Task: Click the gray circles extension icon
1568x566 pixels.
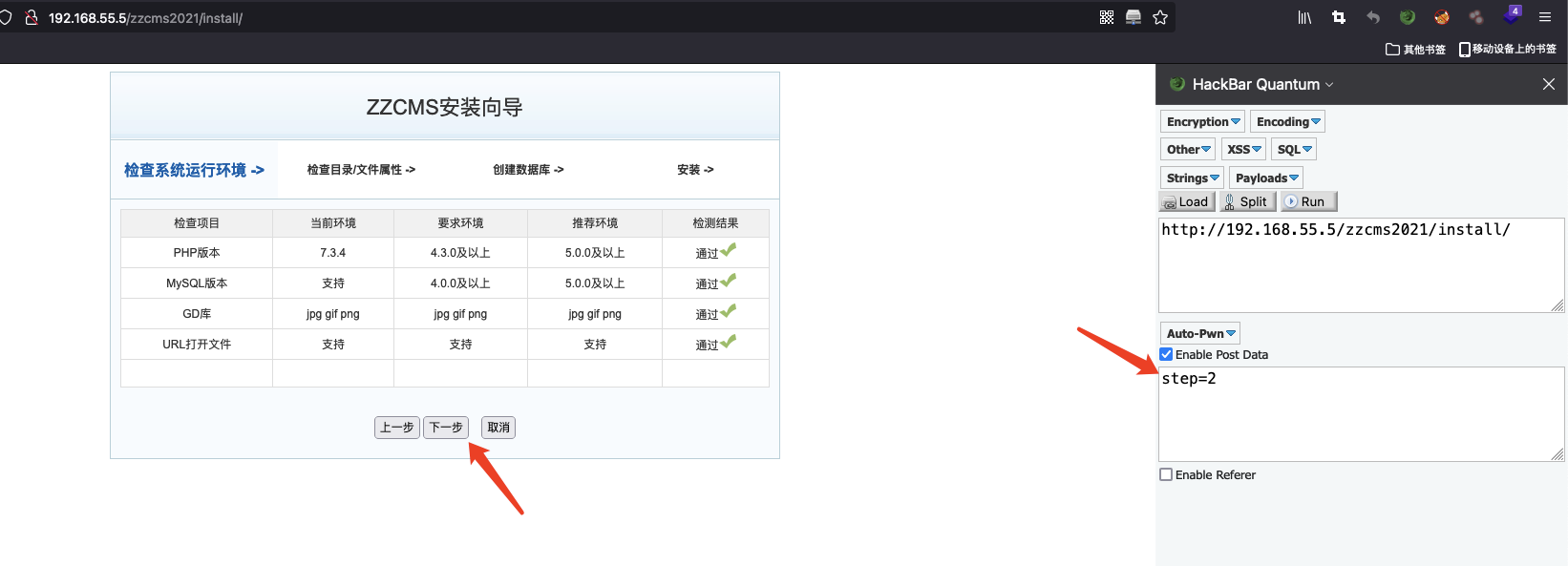Action: 1476,17
